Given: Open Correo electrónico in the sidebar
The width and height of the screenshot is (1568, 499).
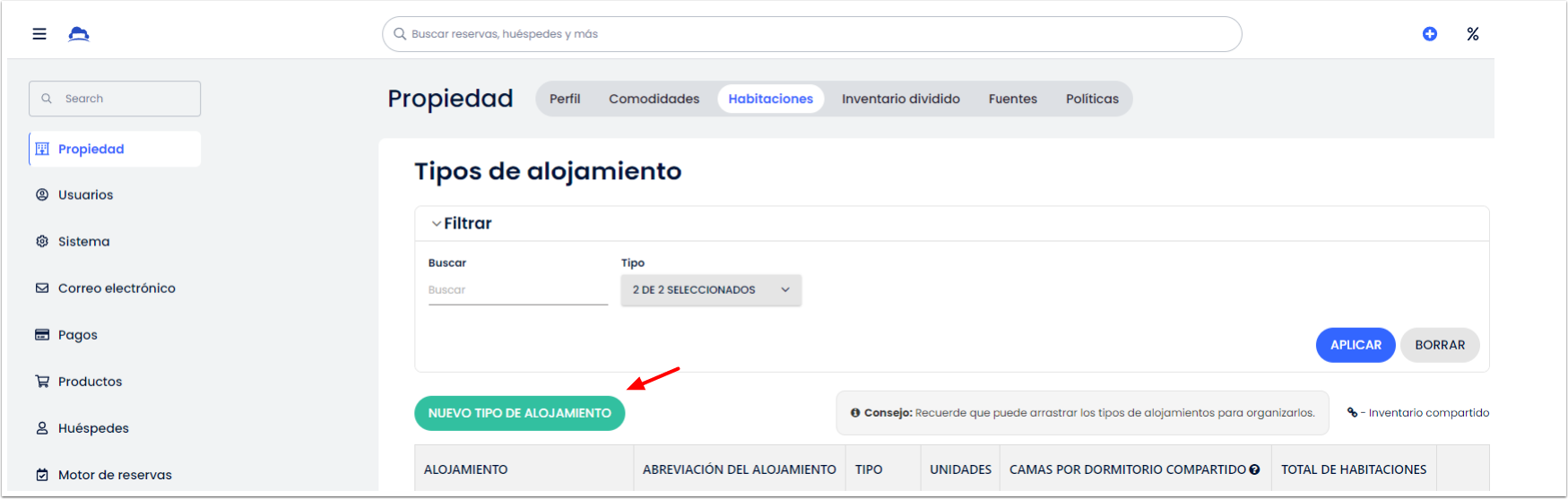Looking at the screenshot, I should coord(115,288).
